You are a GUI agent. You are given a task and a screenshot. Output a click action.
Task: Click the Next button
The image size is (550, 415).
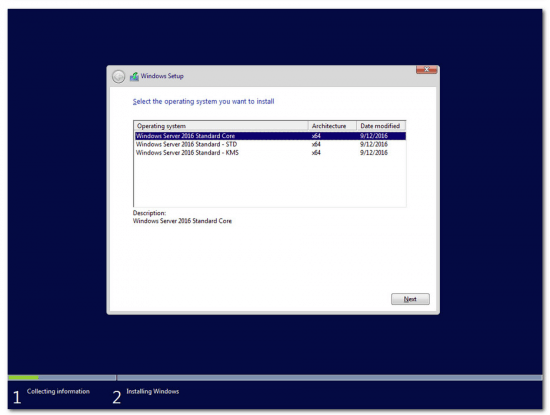tap(410, 299)
